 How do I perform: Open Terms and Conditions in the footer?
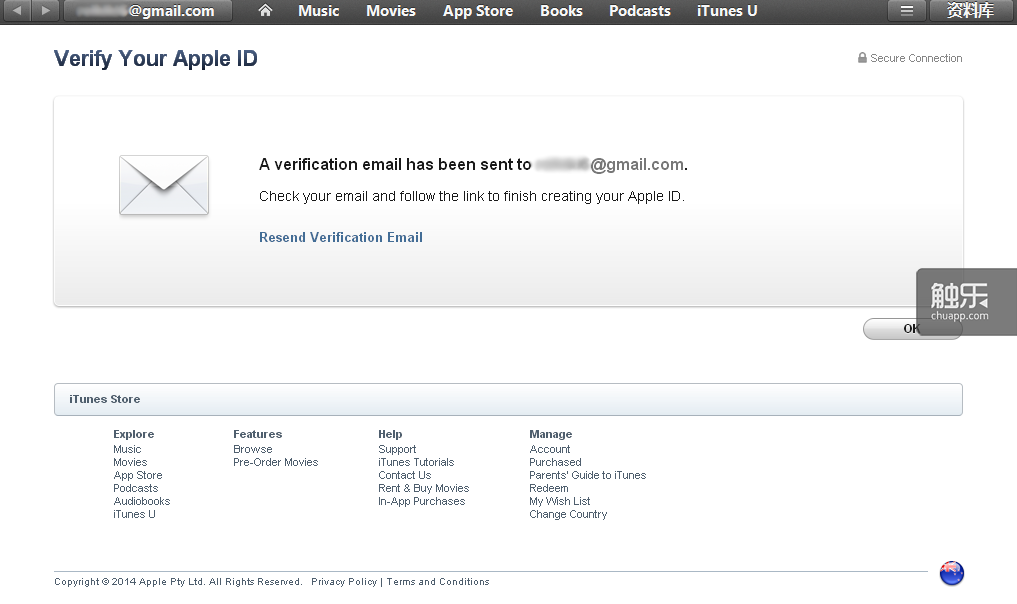point(438,581)
